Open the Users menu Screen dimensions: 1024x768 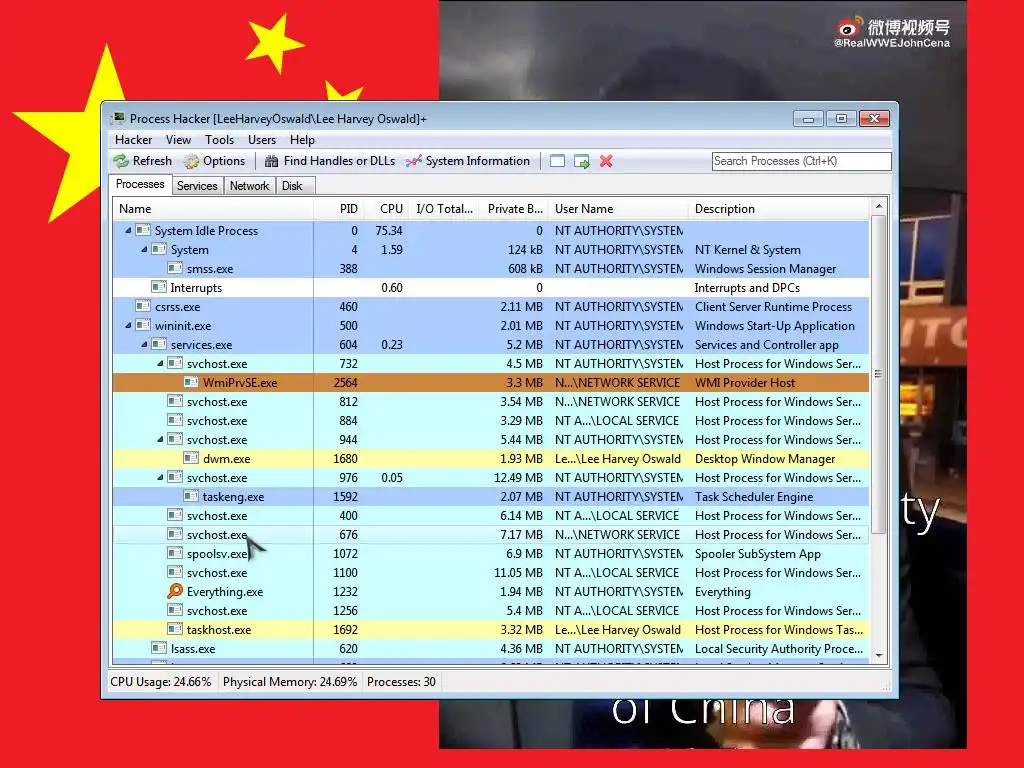[x=262, y=140]
